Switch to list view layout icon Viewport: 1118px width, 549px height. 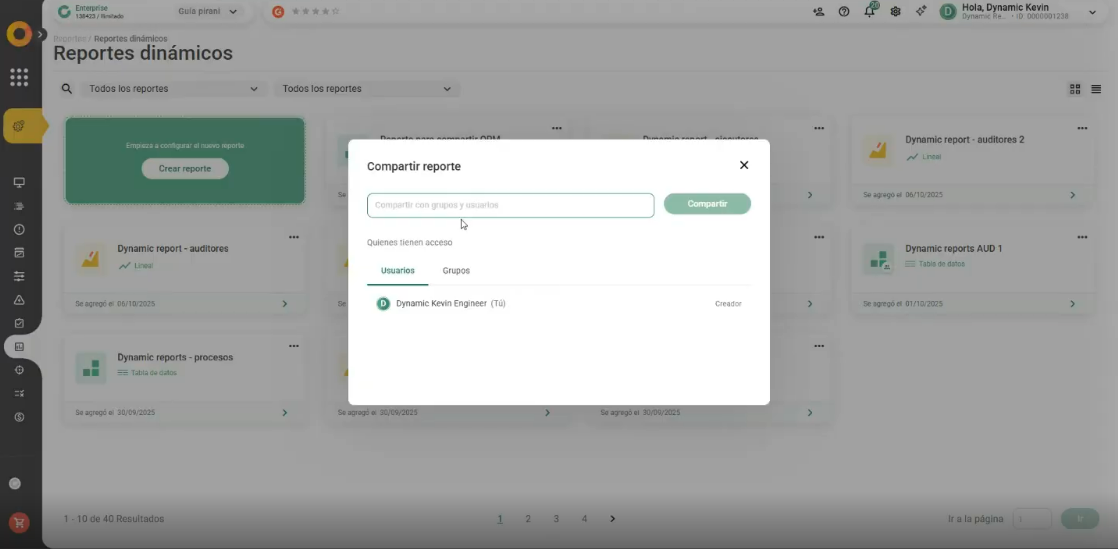1096,89
